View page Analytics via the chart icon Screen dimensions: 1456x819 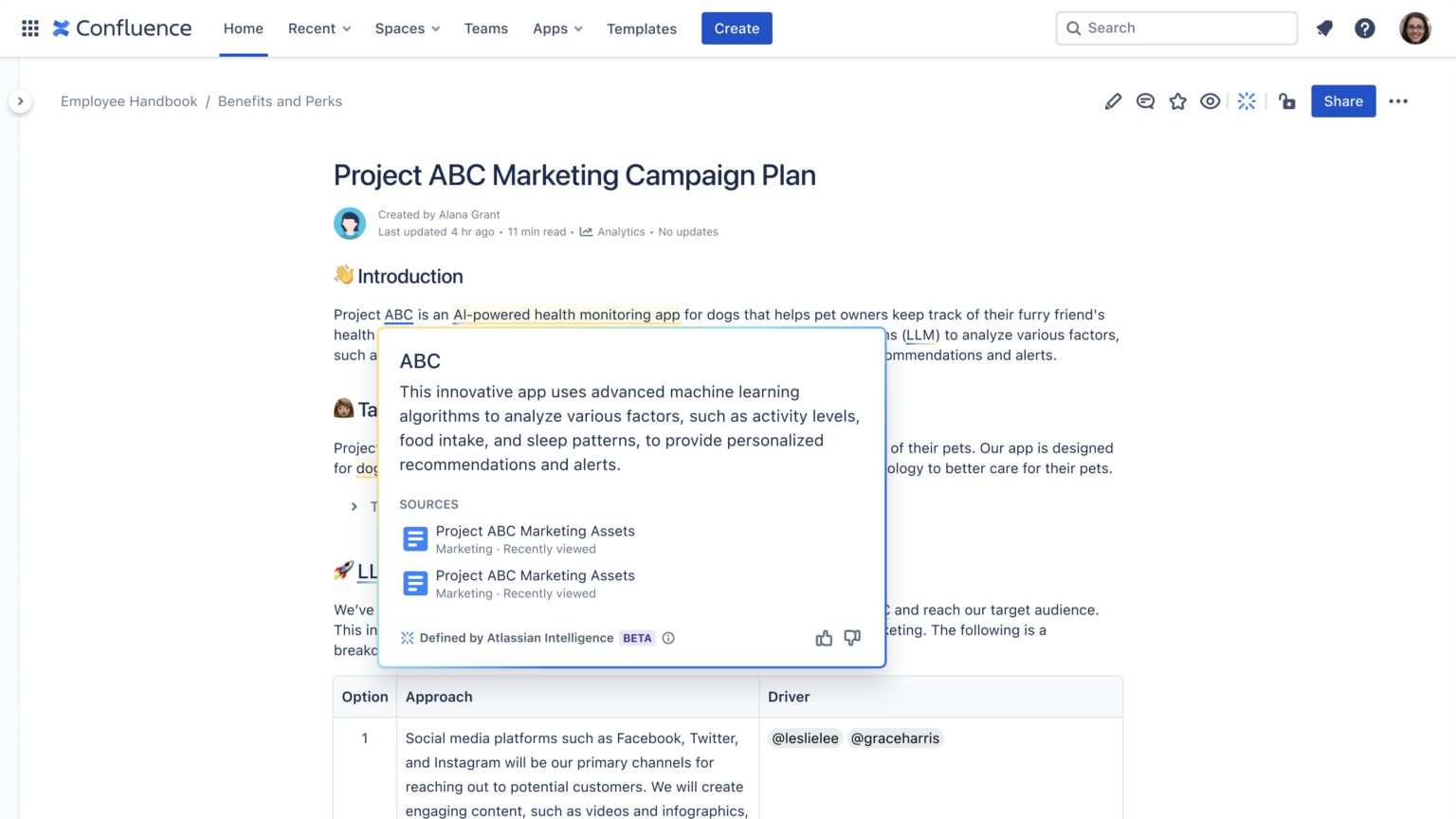click(x=612, y=231)
